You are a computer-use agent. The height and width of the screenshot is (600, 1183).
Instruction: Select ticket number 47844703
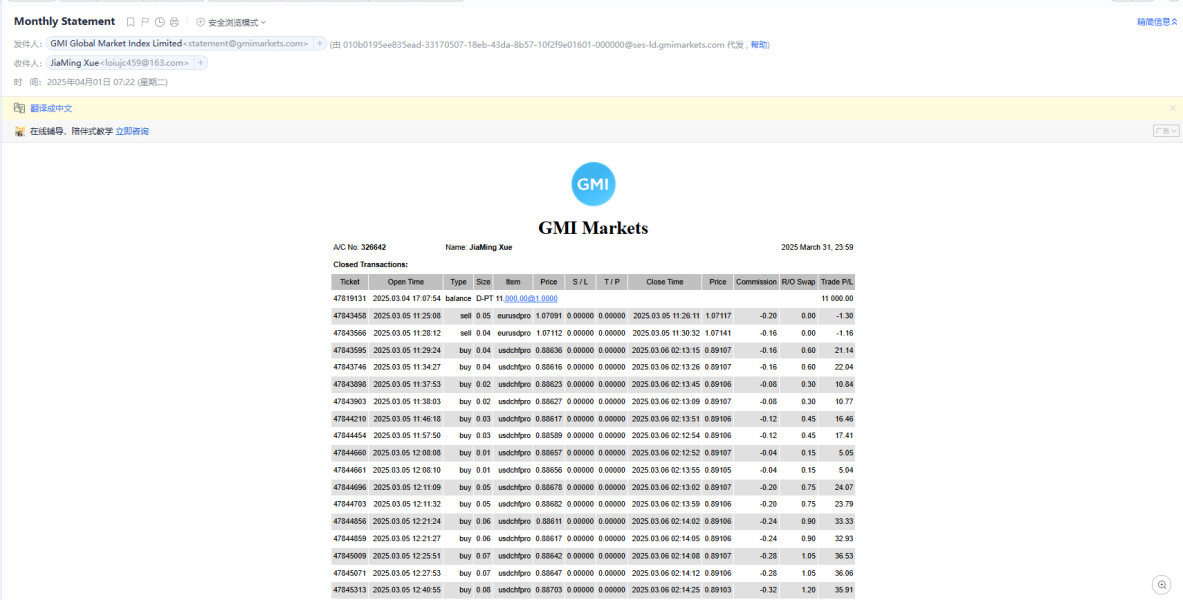[349, 504]
